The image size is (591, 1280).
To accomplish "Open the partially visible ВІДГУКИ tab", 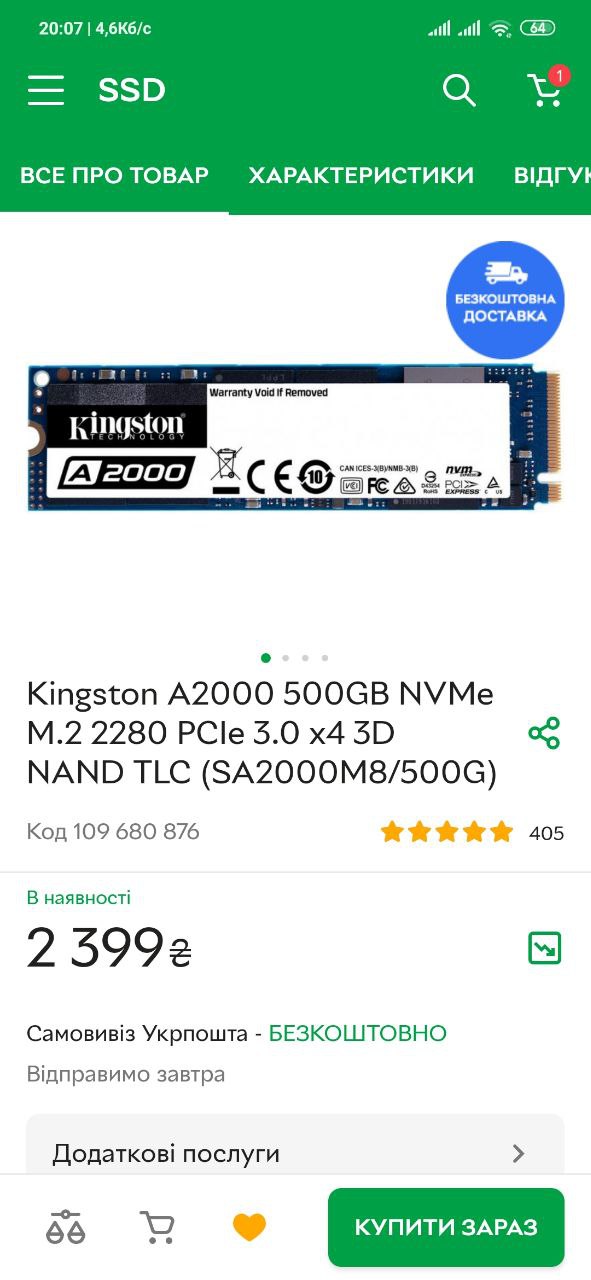I will (552, 175).
